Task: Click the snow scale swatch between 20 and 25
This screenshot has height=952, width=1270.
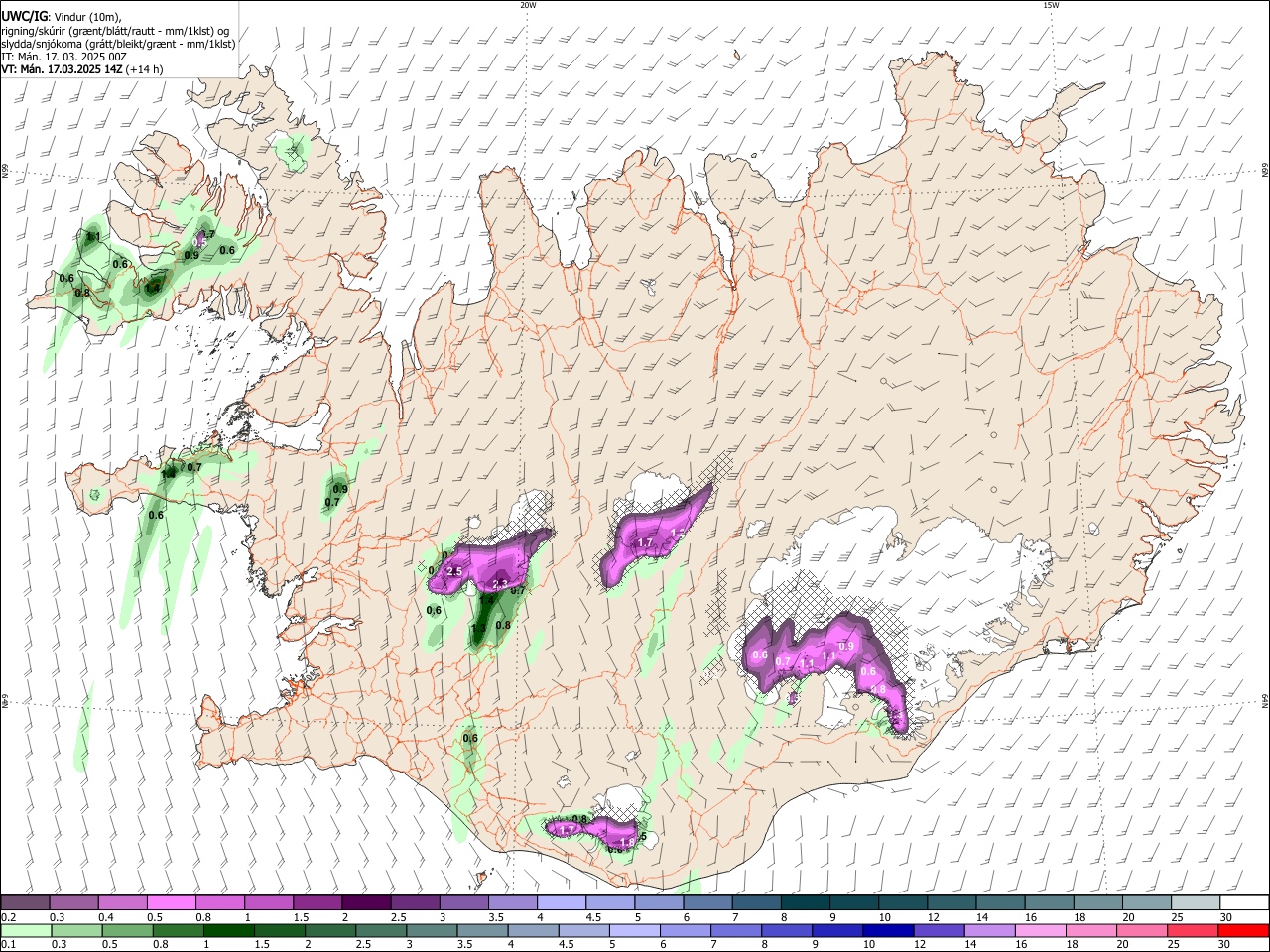Action: coord(1147,902)
